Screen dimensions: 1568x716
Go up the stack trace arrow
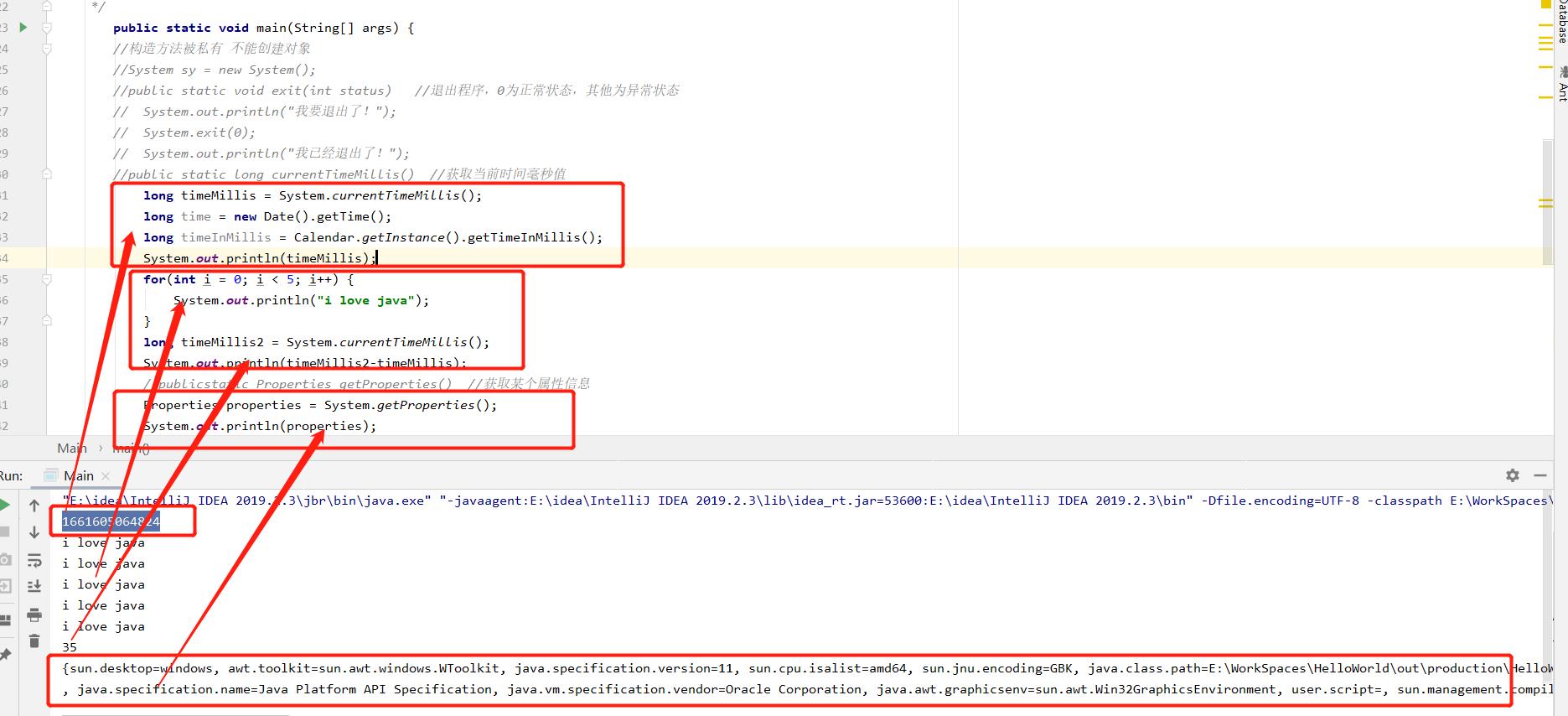(34, 506)
